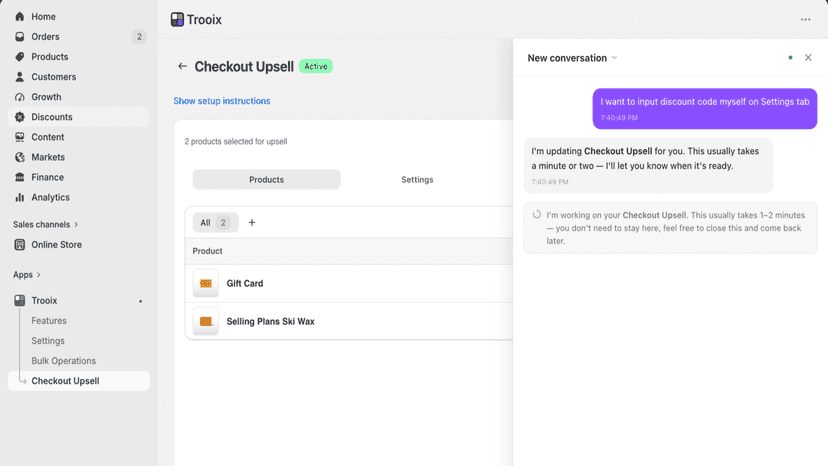Click the Online Store storefront icon
Viewport: 828px width, 466px height.
tap(20, 245)
